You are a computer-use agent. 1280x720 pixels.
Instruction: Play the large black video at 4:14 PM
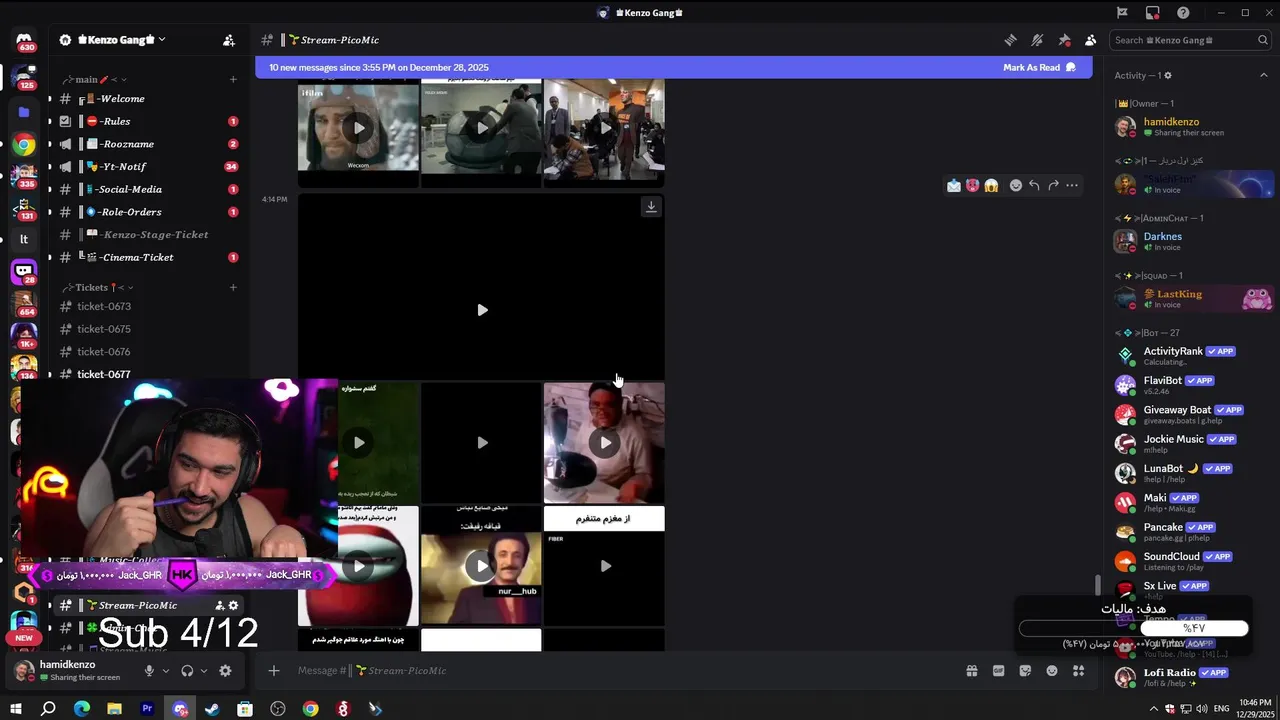(x=482, y=310)
